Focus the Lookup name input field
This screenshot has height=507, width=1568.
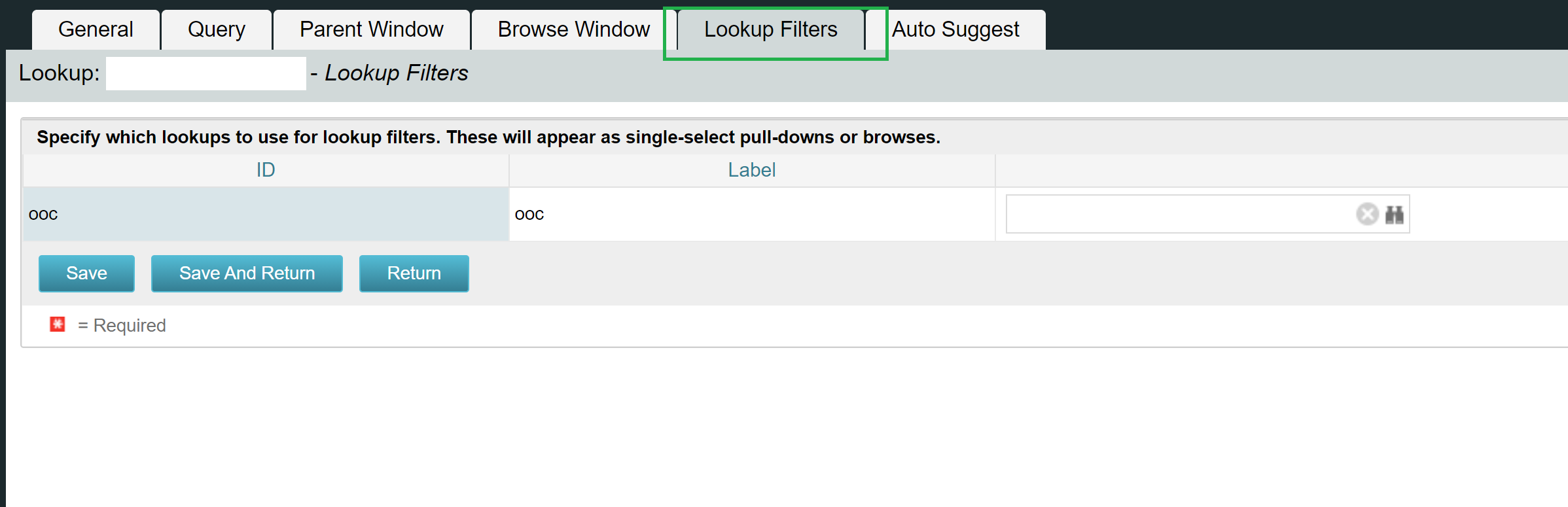[x=205, y=73]
